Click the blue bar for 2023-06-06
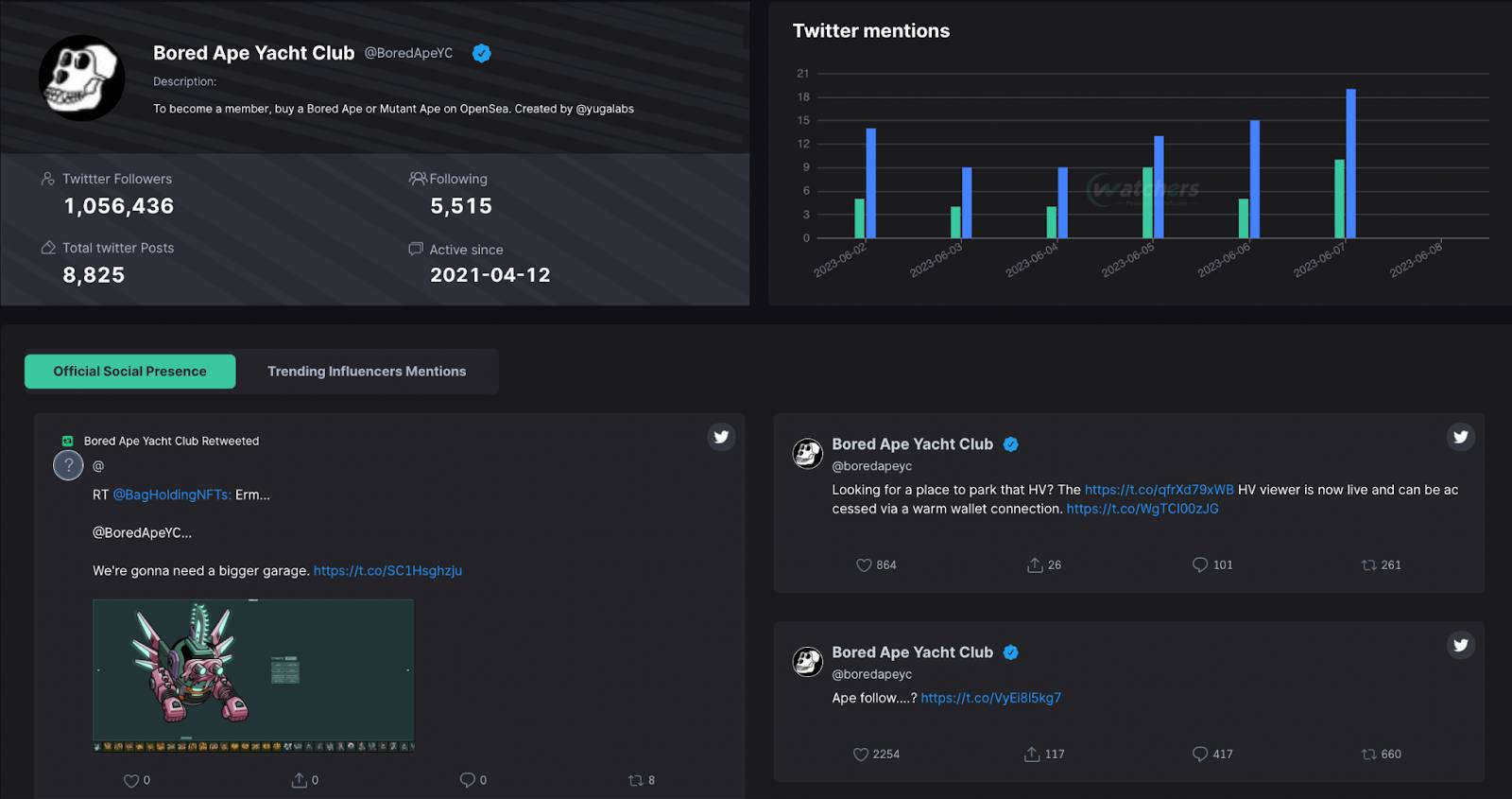 pos(1255,180)
